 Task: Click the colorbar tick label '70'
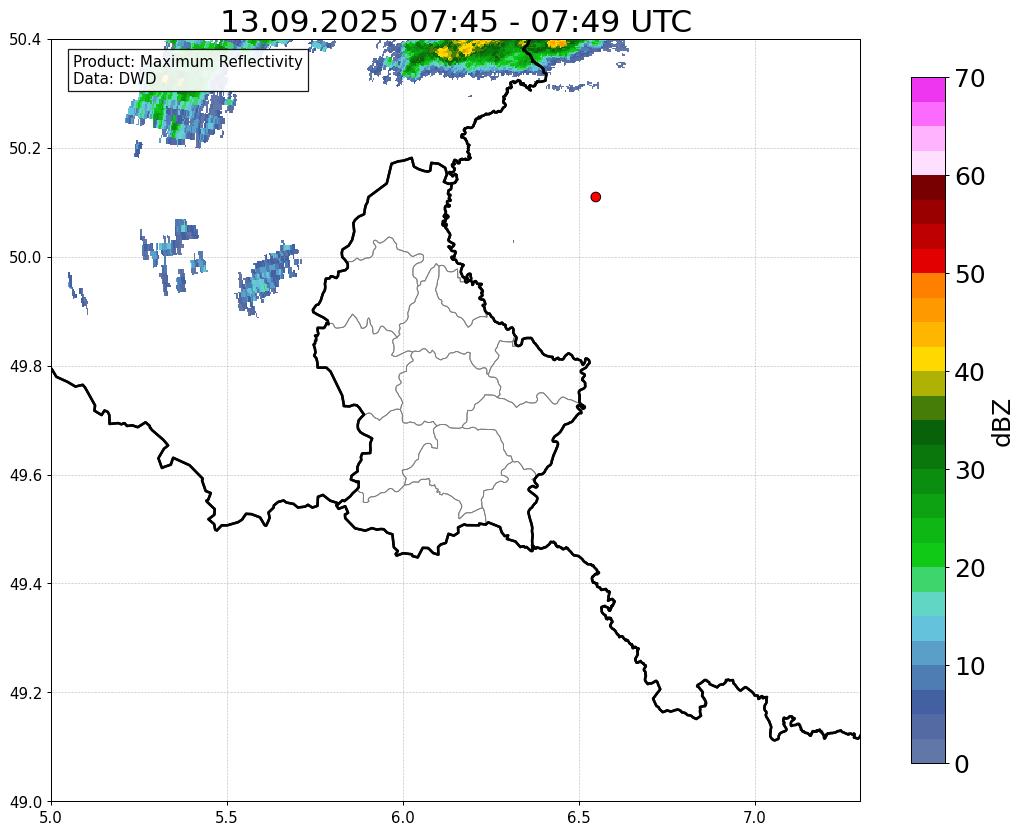tap(970, 78)
